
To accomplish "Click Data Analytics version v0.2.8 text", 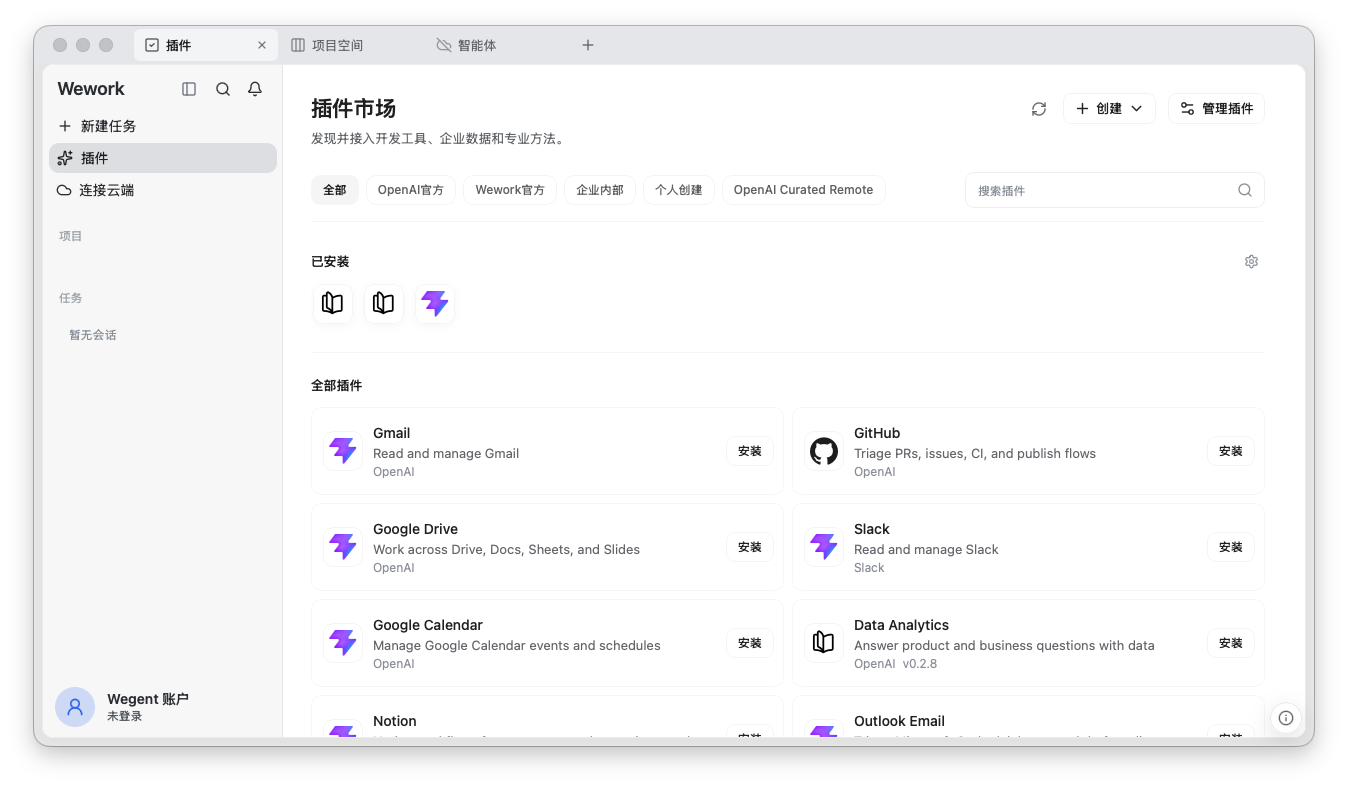I will (920, 663).
